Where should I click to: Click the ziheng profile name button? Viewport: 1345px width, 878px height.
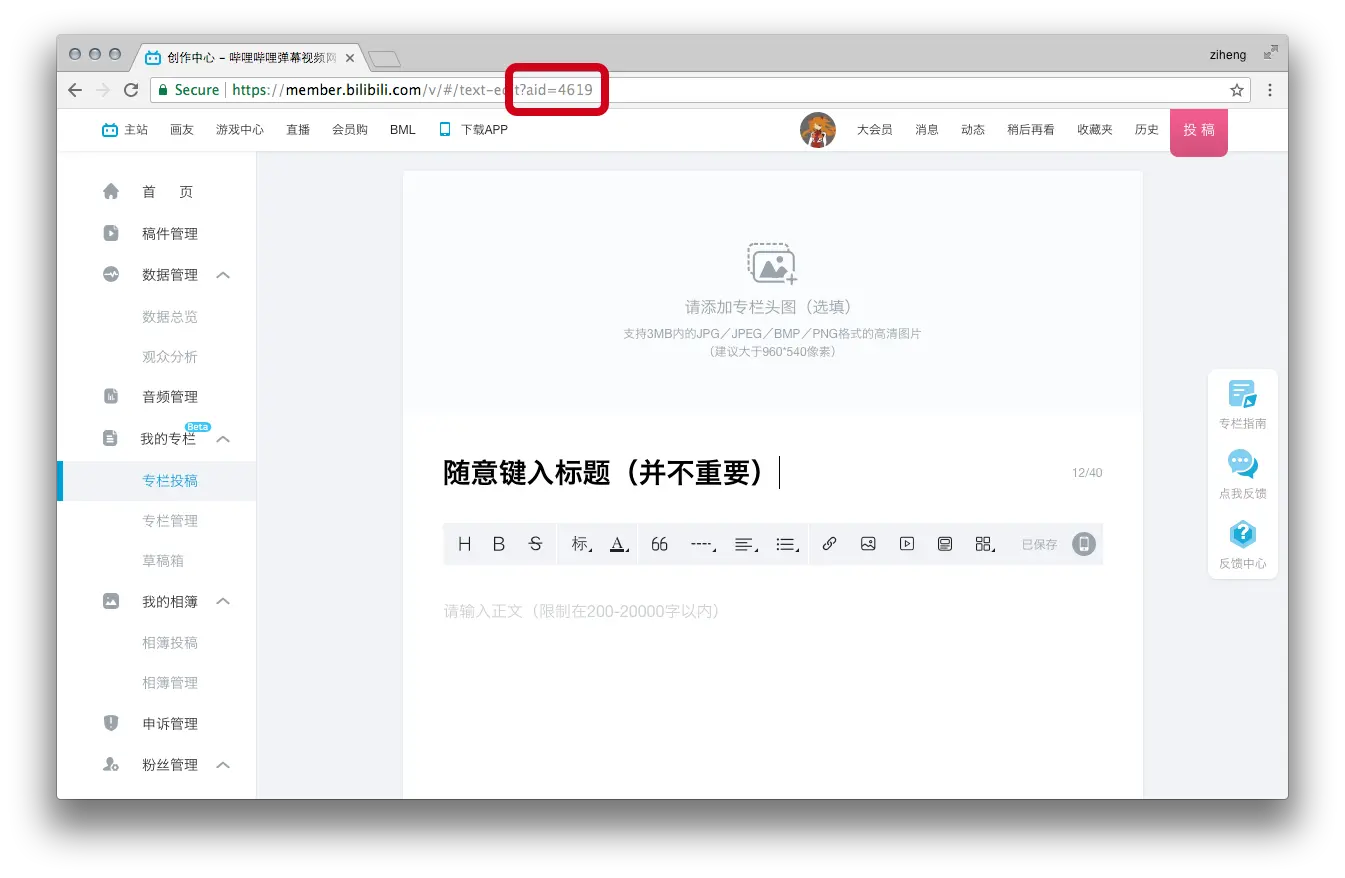(1228, 55)
